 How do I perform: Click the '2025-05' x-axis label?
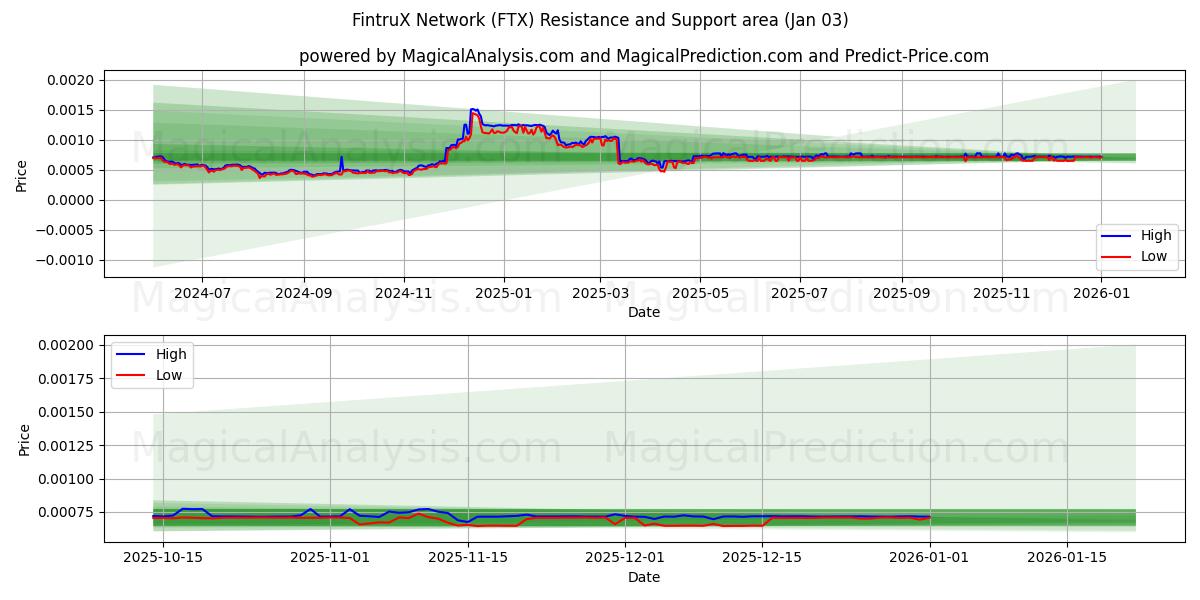(x=700, y=294)
